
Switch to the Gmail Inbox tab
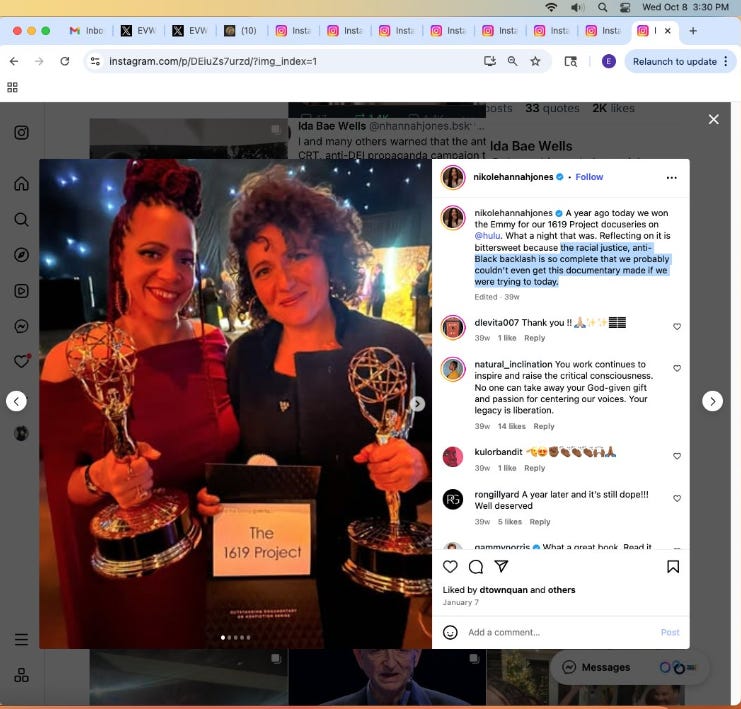86,31
